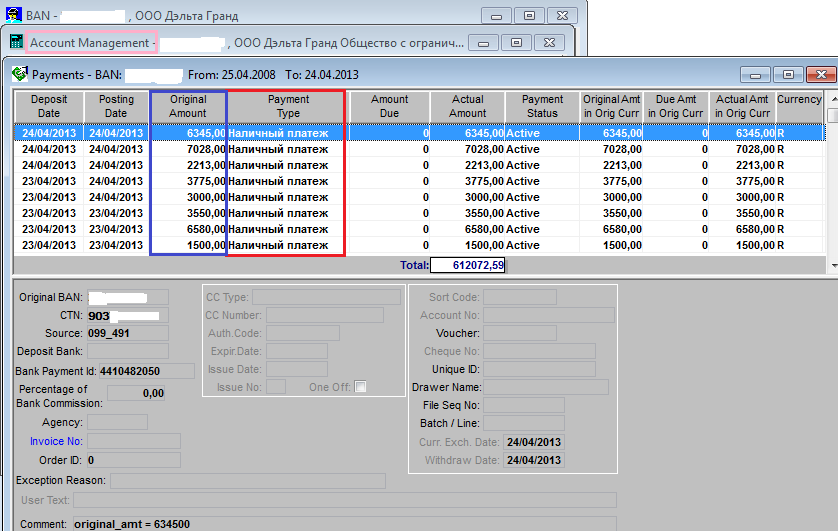Select the payment row with amount 3000,00

tap(418, 197)
